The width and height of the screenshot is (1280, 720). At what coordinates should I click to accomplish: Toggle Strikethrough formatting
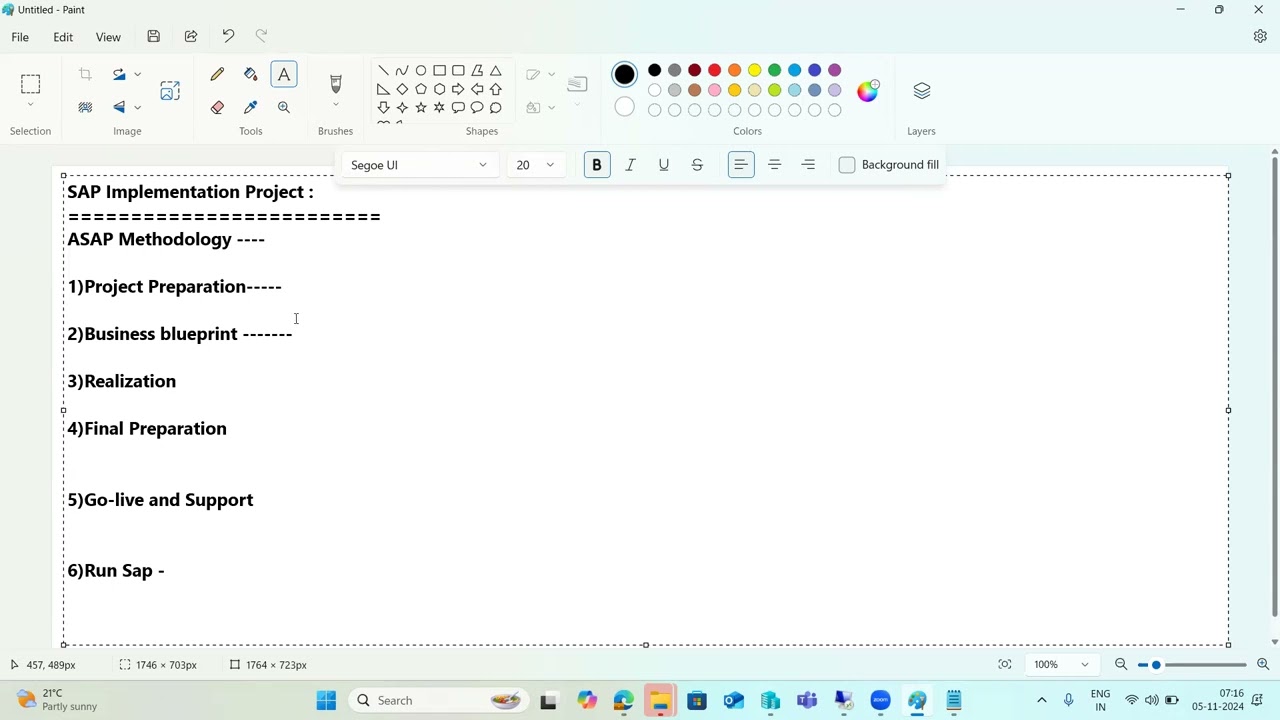pyautogui.click(x=697, y=165)
